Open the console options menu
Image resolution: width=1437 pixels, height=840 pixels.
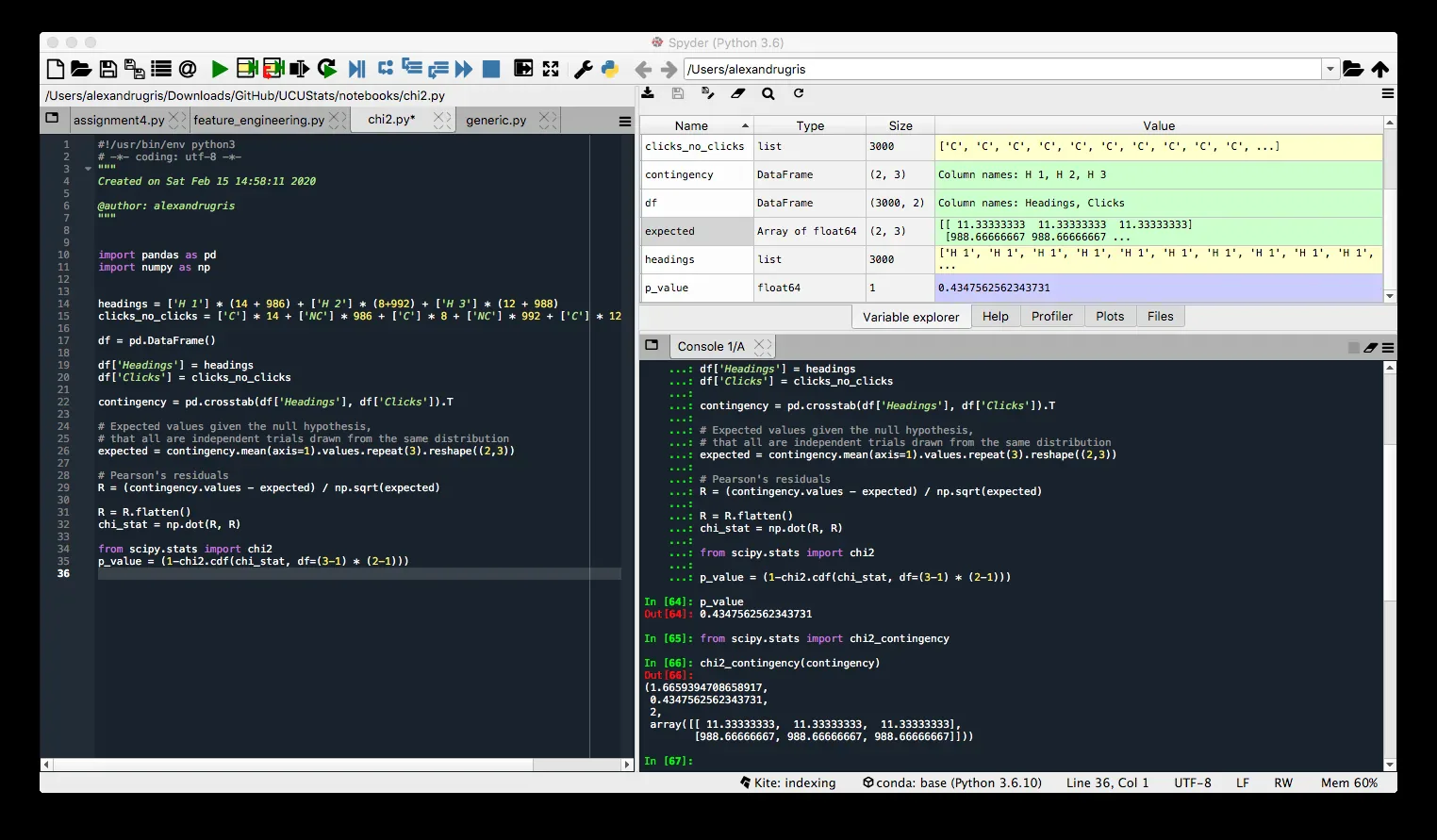click(x=1388, y=347)
